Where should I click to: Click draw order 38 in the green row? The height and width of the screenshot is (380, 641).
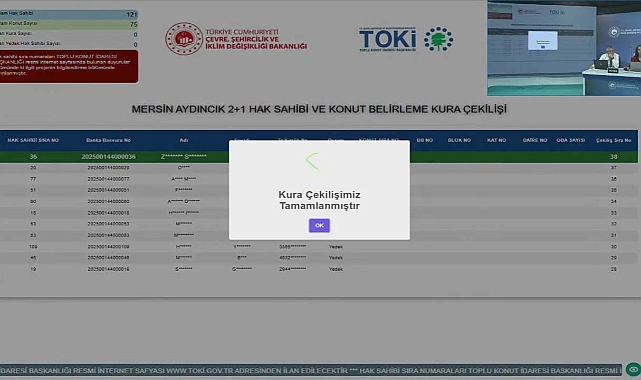point(614,156)
